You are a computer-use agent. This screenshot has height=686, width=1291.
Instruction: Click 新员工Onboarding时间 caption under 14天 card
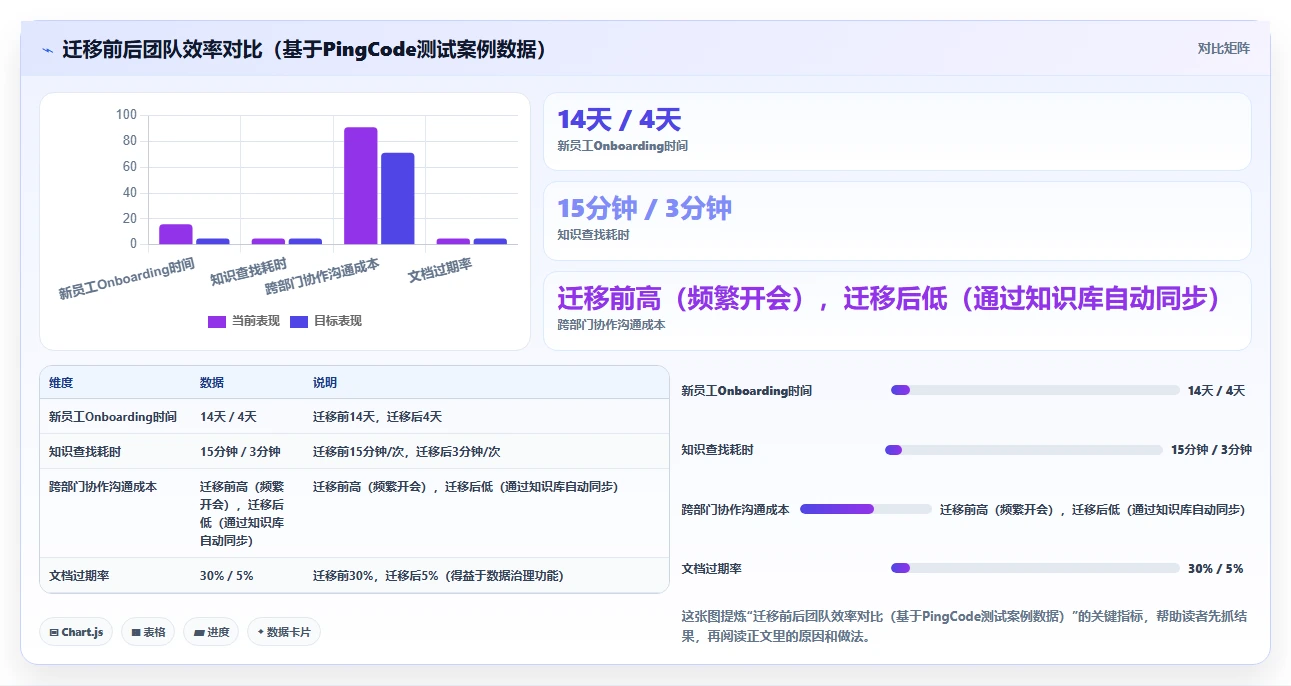[622, 146]
